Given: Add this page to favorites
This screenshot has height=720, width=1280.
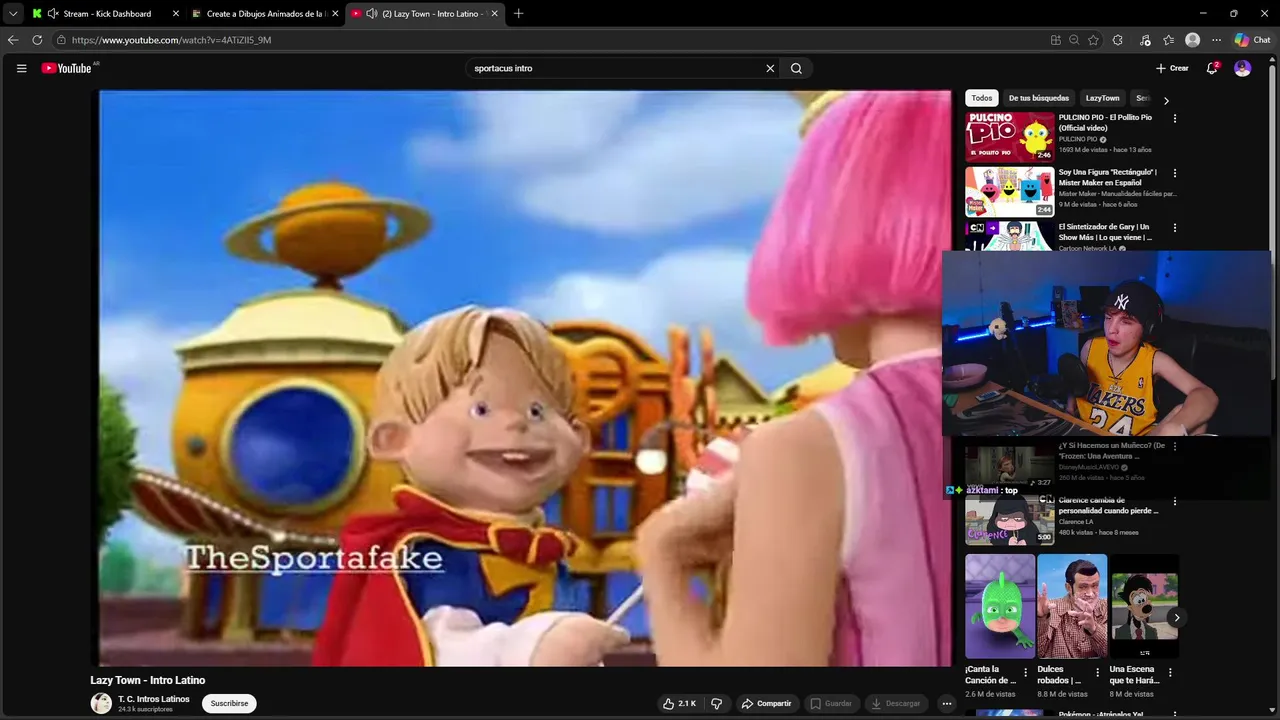Looking at the screenshot, I should (1093, 40).
